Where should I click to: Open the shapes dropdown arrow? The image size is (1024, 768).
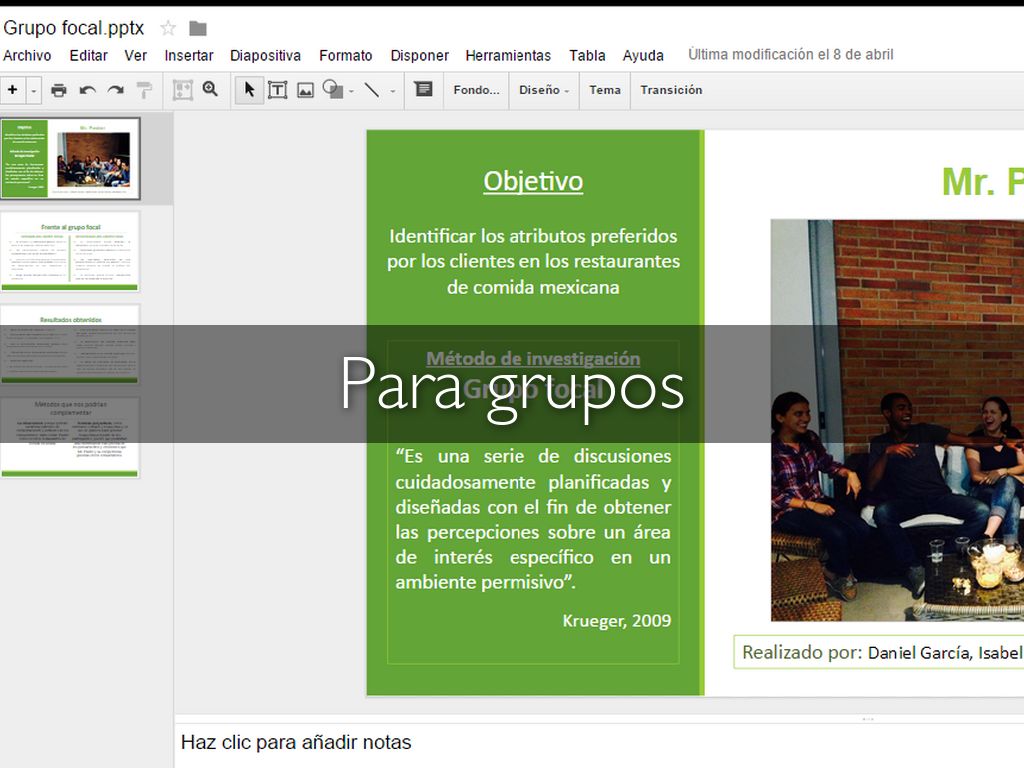click(x=351, y=91)
